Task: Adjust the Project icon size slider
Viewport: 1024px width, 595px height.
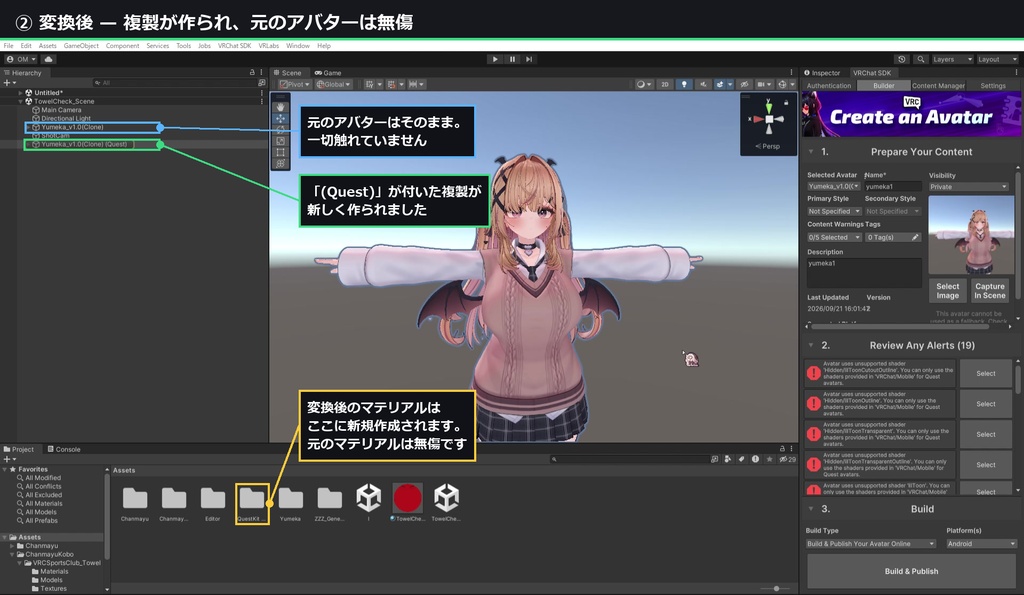Action: click(776, 588)
